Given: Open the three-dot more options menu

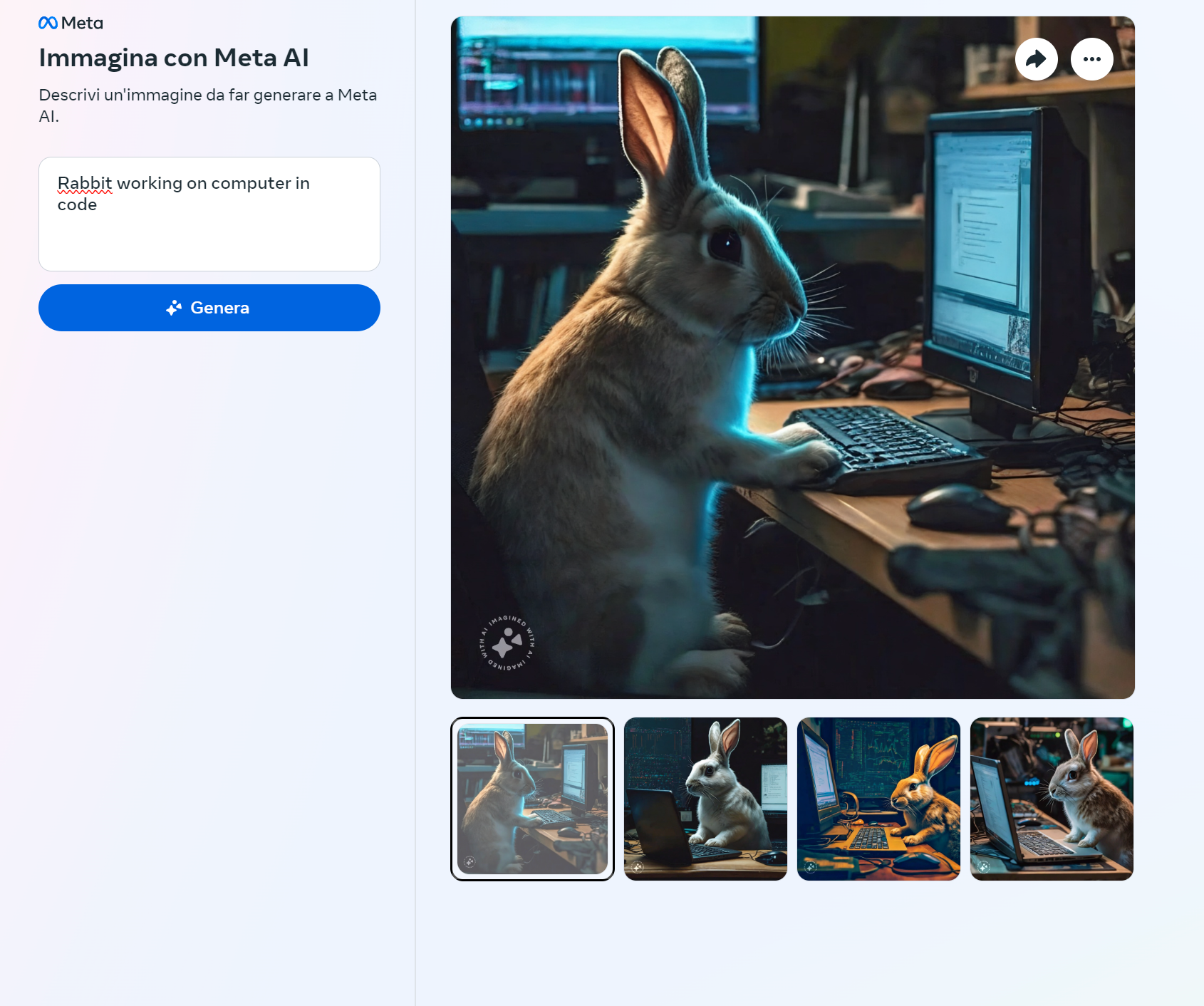Looking at the screenshot, I should [1091, 59].
